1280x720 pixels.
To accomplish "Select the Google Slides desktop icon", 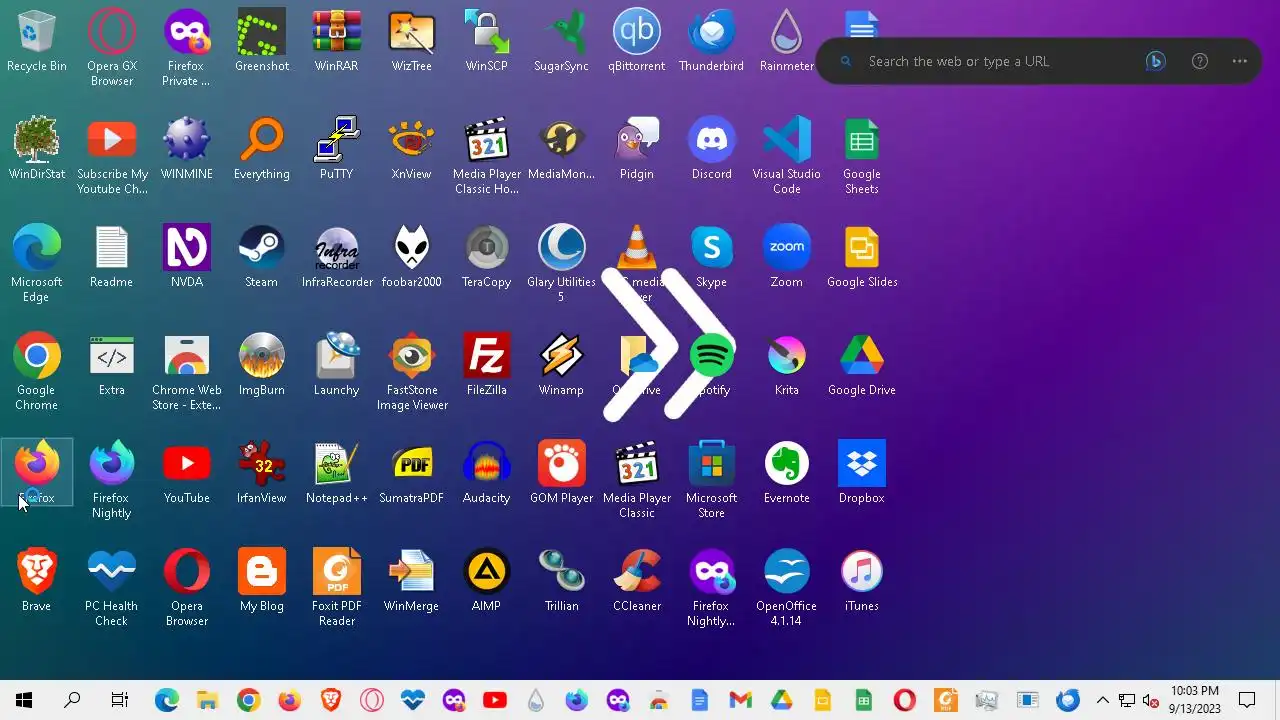I will (861, 258).
